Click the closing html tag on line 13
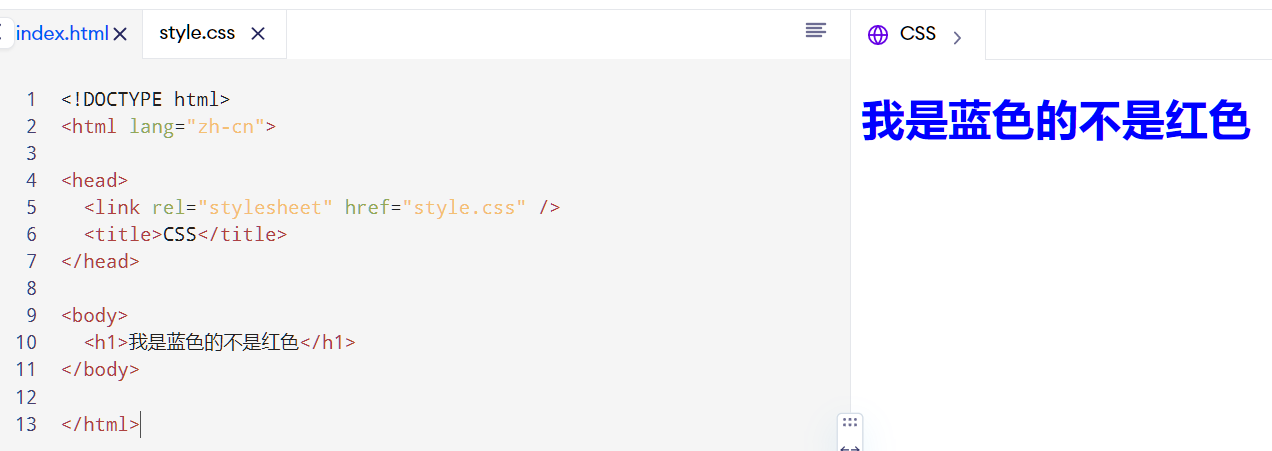Screen dimensions: 1272x451 pyautogui.click(x=100, y=424)
